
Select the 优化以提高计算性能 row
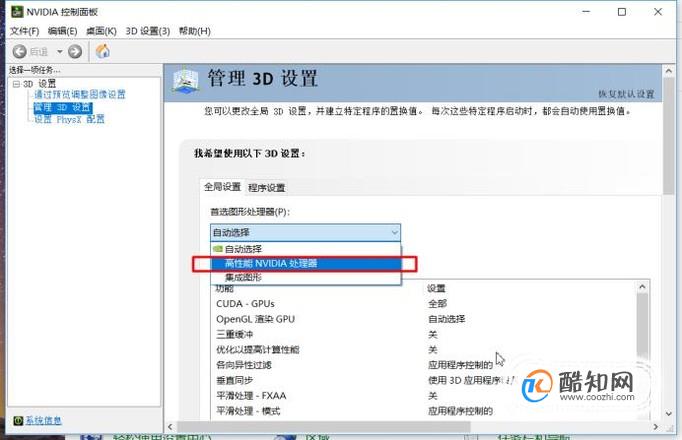[425, 350]
